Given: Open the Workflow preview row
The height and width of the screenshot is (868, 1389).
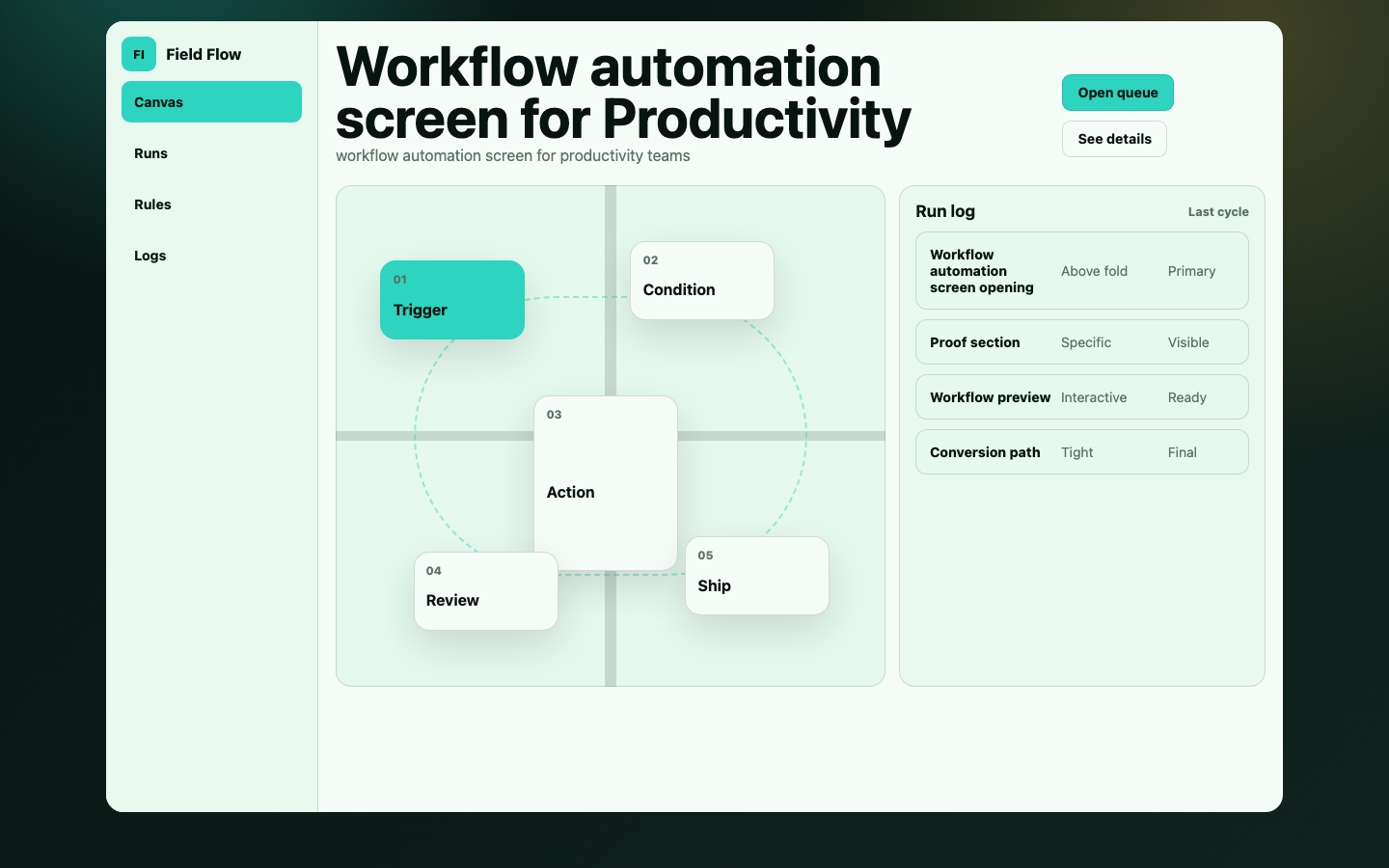Looking at the screenshot, I should tap(1082, 397).
